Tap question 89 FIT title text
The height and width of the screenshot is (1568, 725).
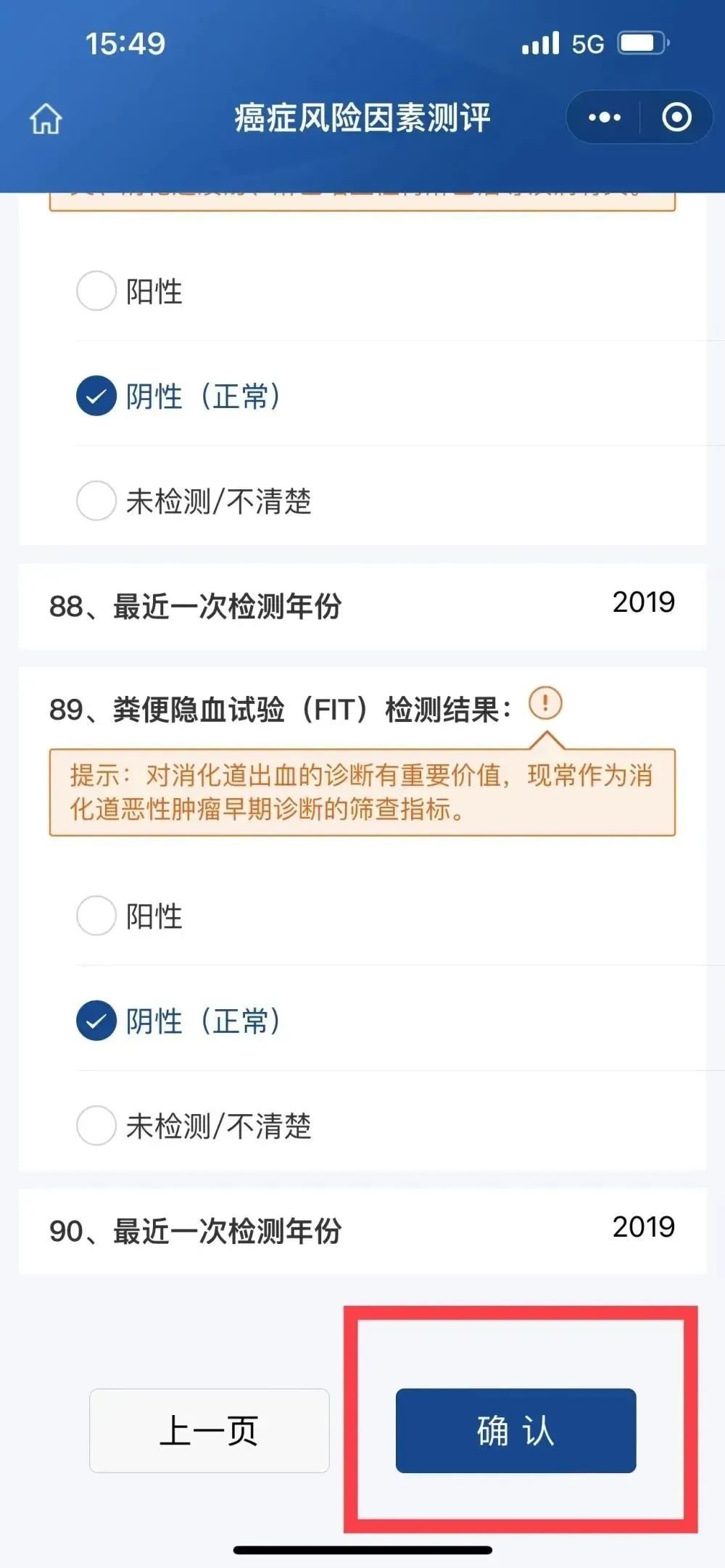pyautogui.click(x=280, y=709)
